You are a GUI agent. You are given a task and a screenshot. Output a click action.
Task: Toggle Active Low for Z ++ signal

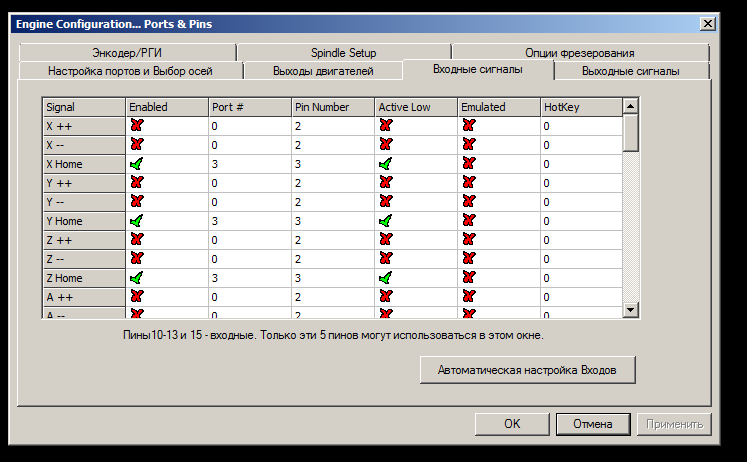tap(386, 240)
